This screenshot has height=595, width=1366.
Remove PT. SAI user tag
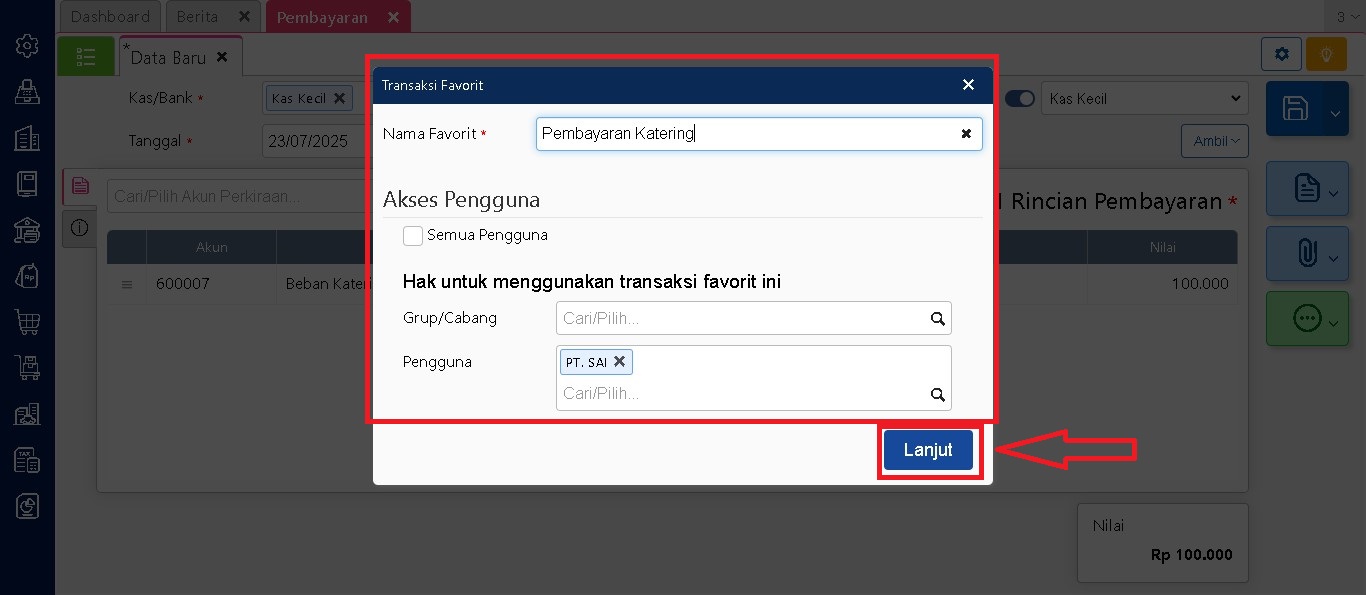pyautogui.click(x=619, y=362)
